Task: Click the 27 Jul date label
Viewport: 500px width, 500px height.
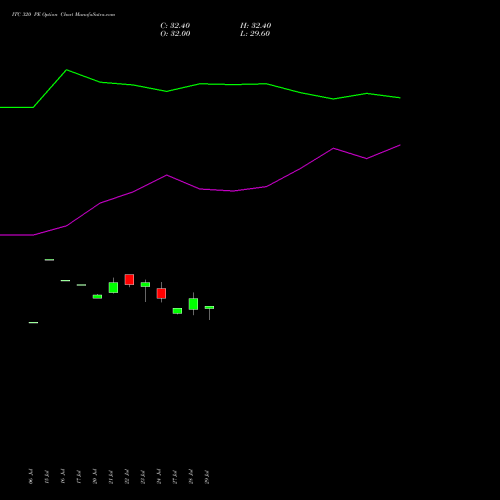Action: 175,477
